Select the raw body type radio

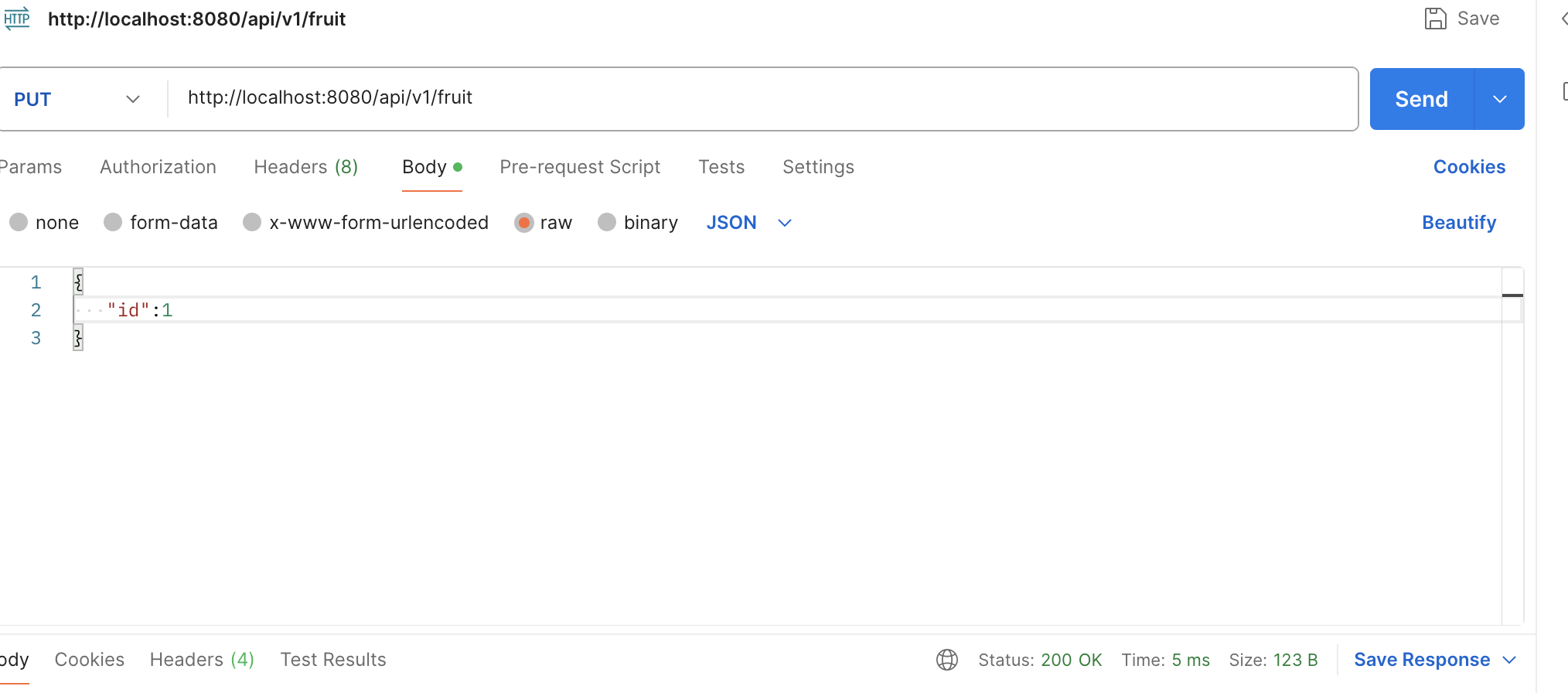pyautogui.click(x=523, y=223)
